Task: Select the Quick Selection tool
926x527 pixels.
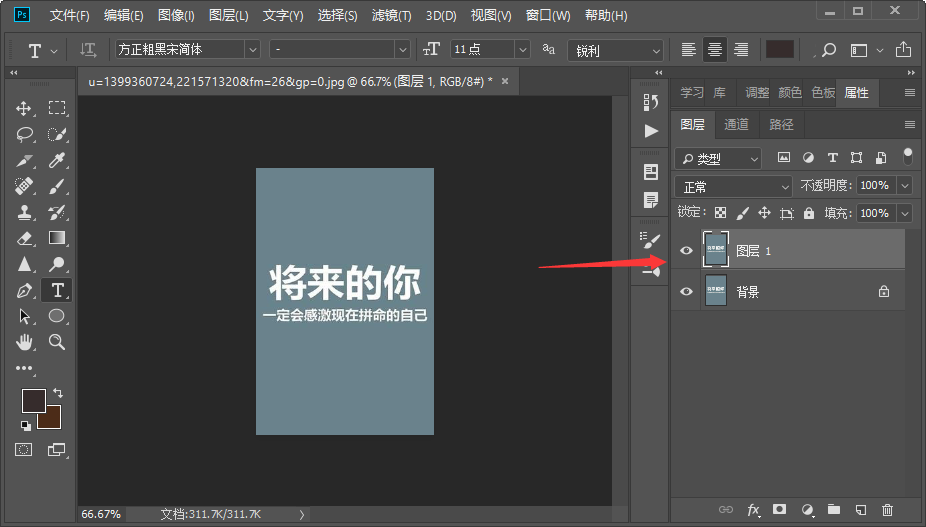Action: click(x=57, y=135)
